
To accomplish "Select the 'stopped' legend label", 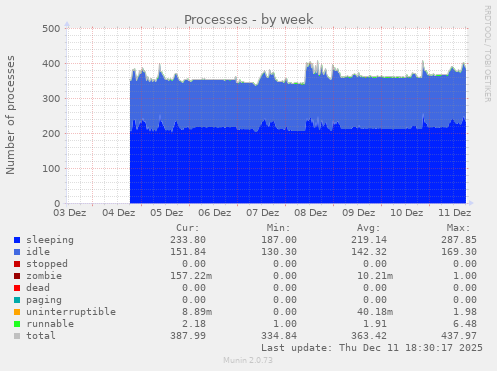I will 47,264.
